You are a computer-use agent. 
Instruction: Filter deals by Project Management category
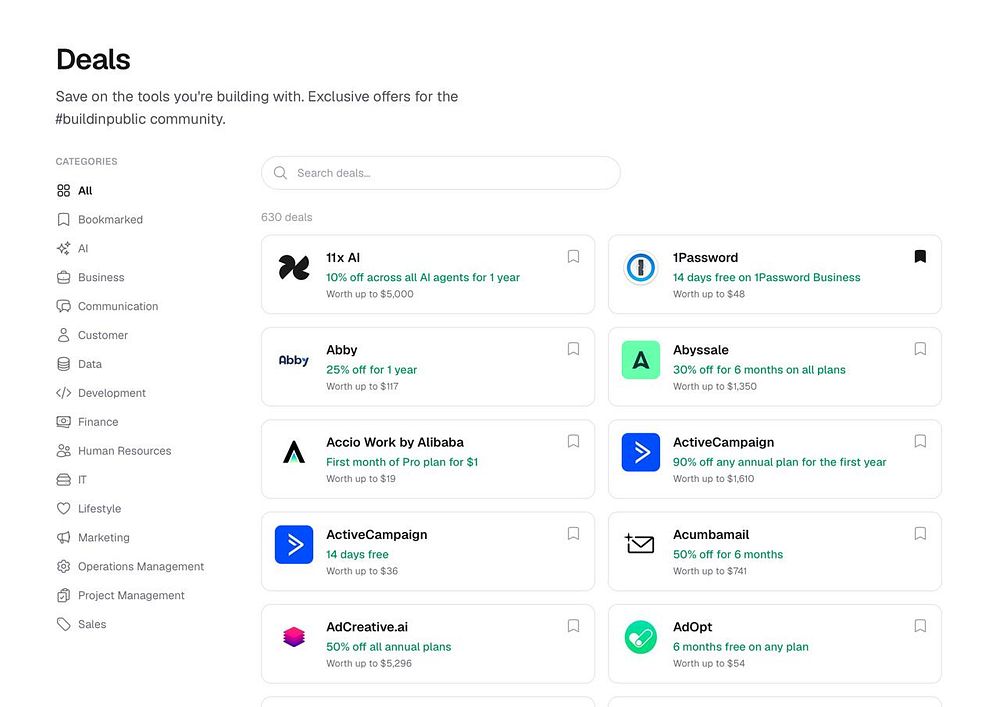pos(131,595)
